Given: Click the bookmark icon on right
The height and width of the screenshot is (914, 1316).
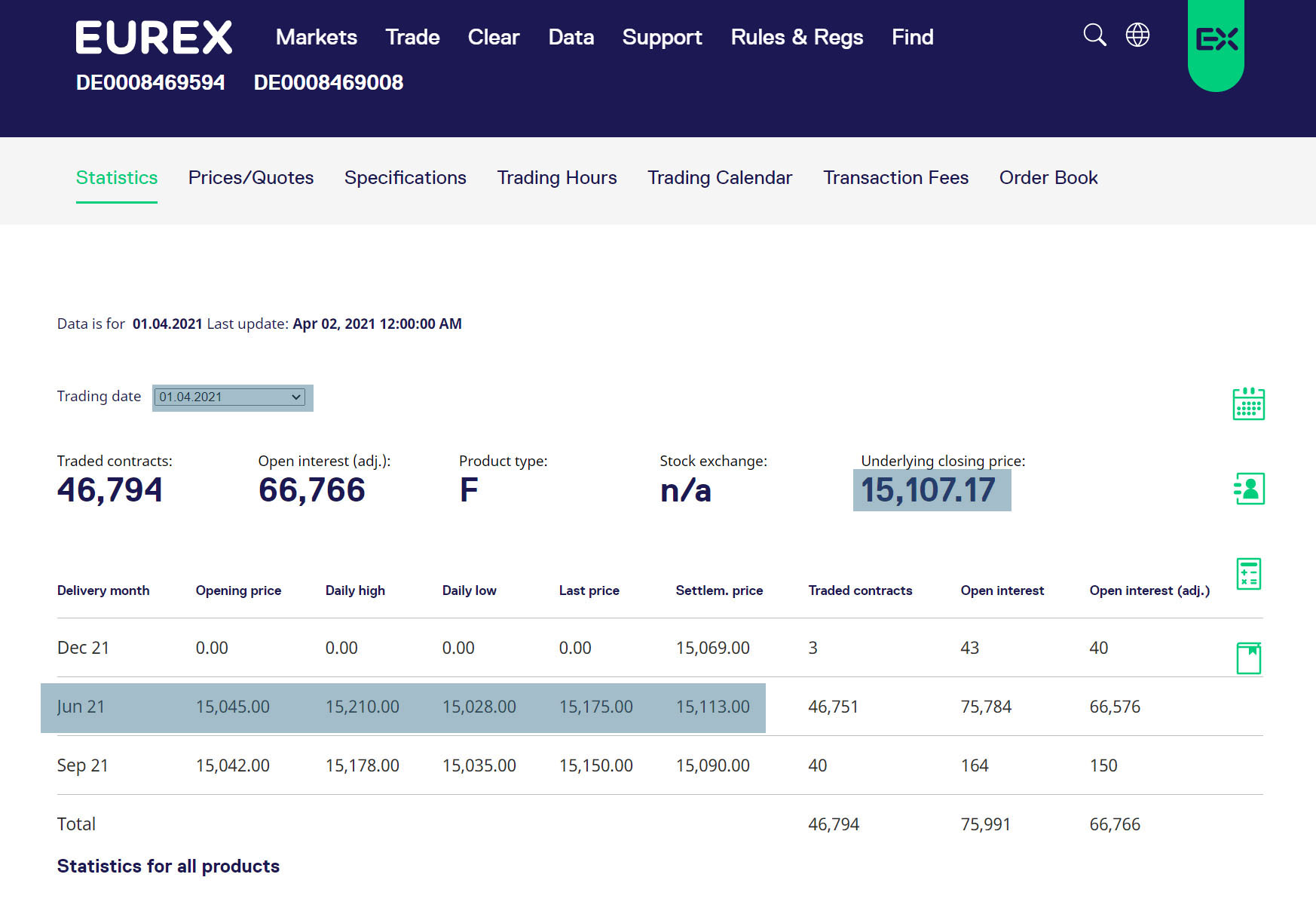Looking at the screenshot, I should (1248, 658).
